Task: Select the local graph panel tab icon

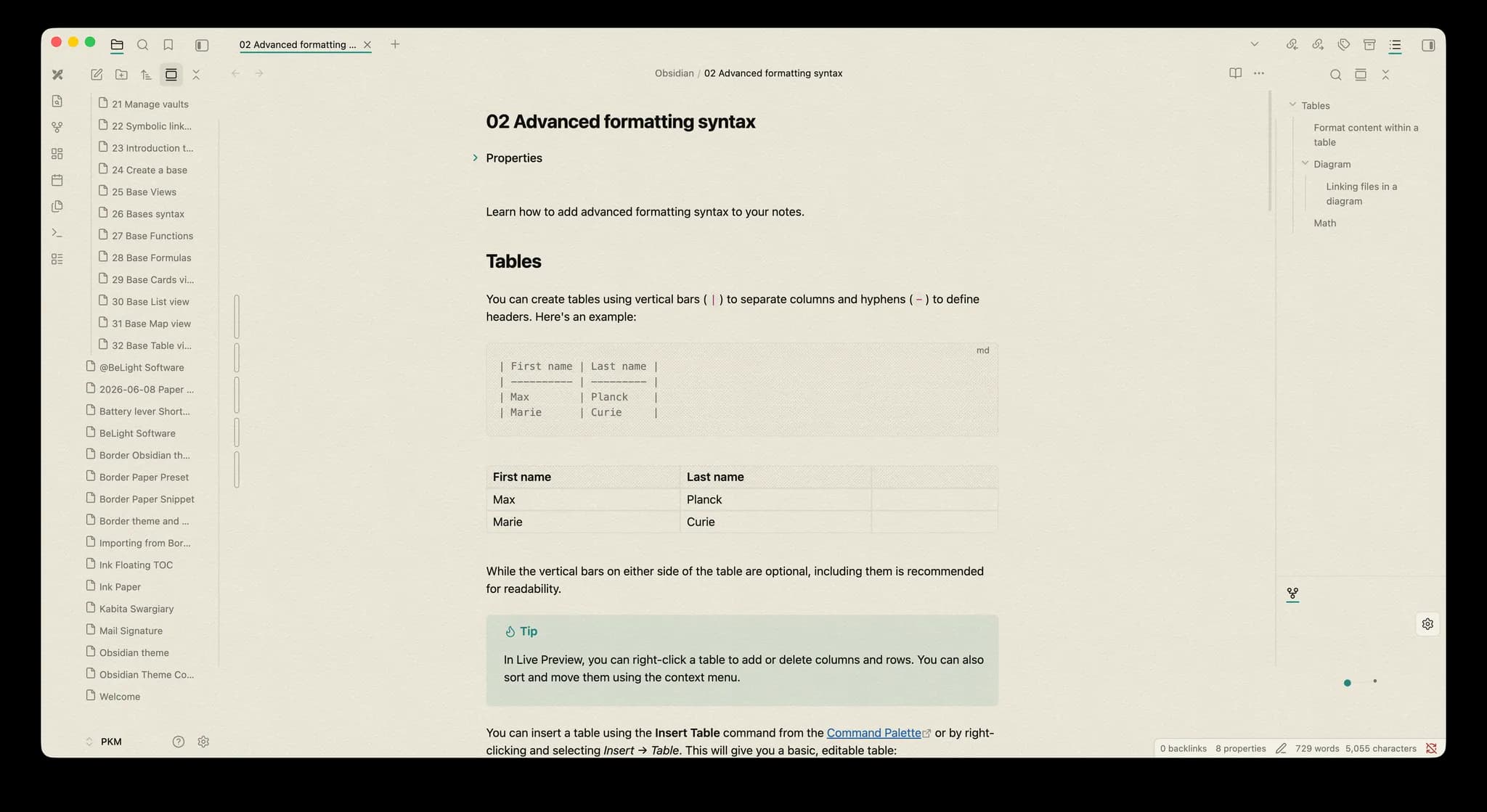Action: point(1292,594)
